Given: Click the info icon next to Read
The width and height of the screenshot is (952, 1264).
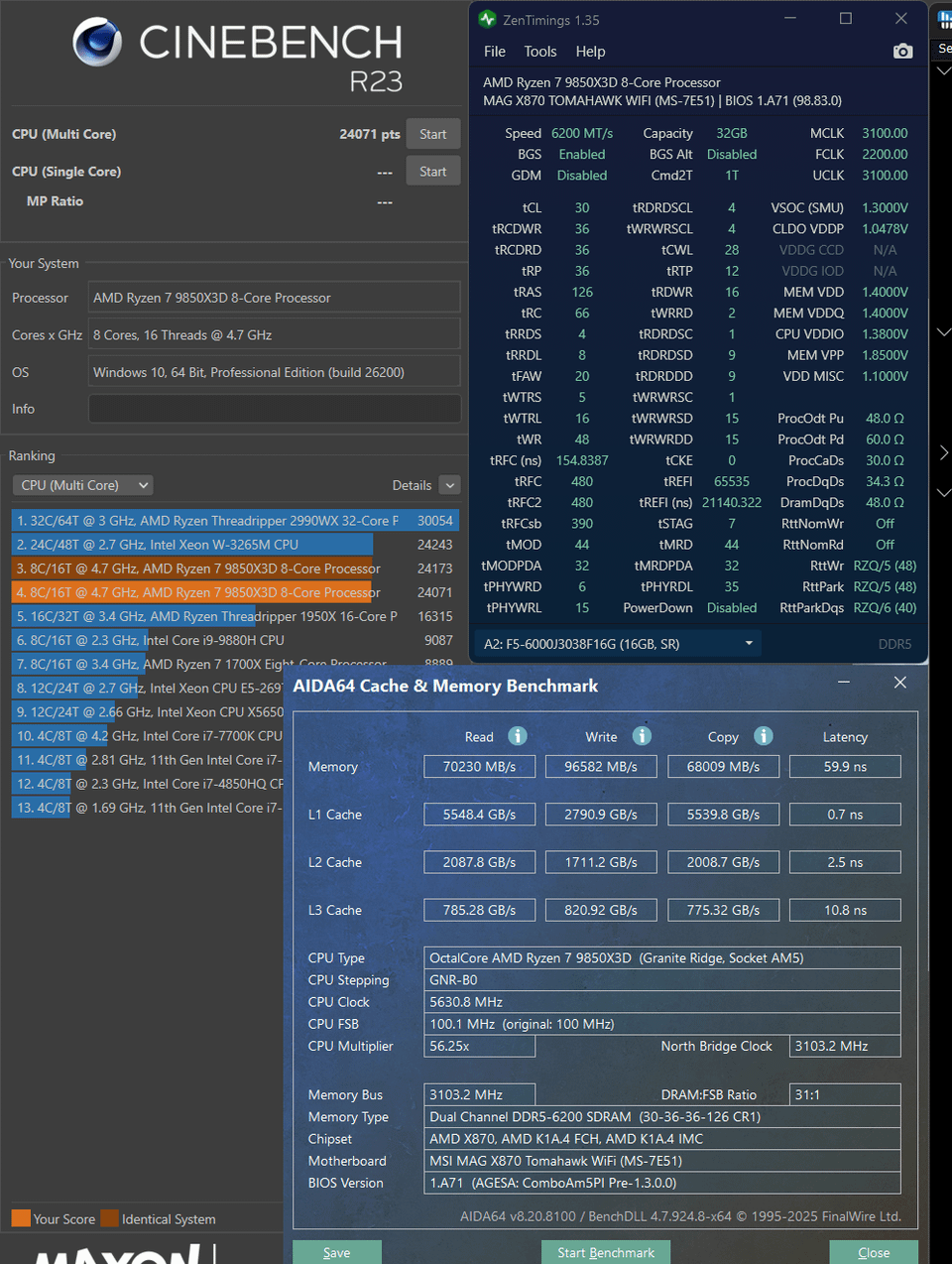Looking at the screenshot, I should (x=518, y=736).
